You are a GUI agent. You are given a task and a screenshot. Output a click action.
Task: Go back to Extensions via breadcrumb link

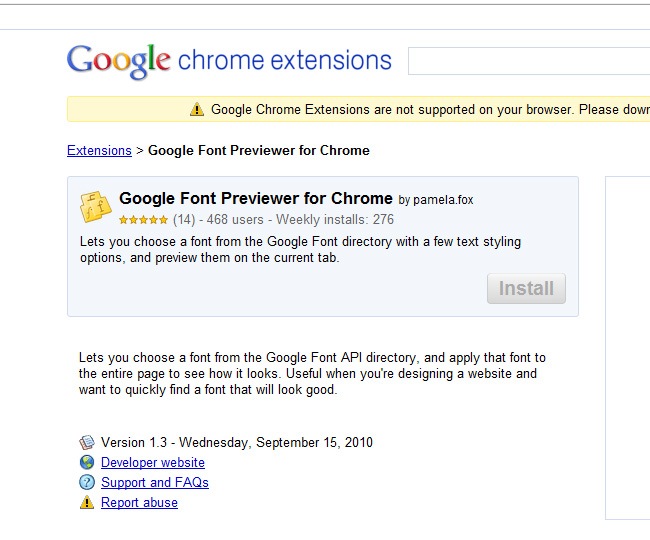99,151
